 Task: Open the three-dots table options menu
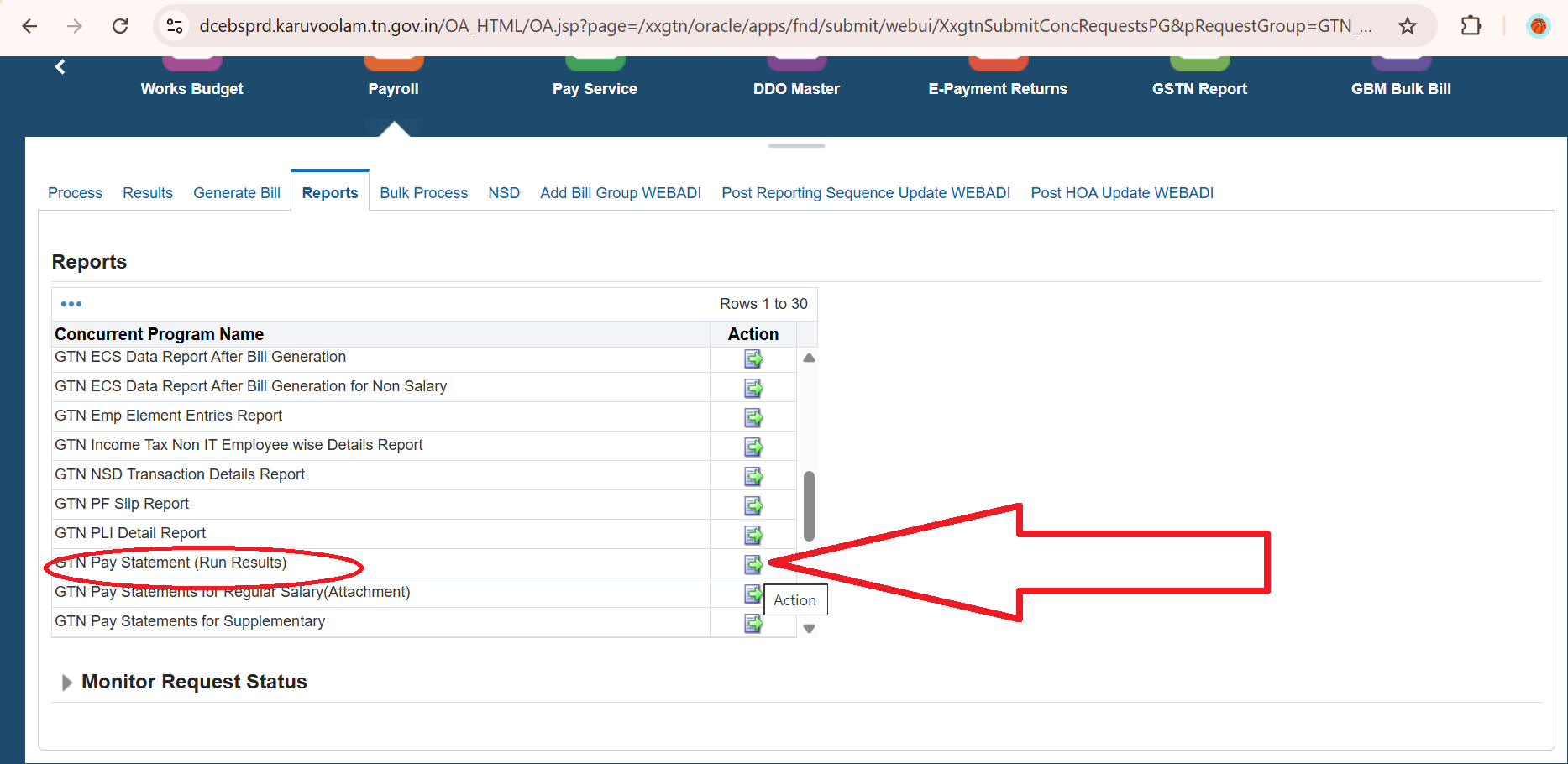(71, 304)
